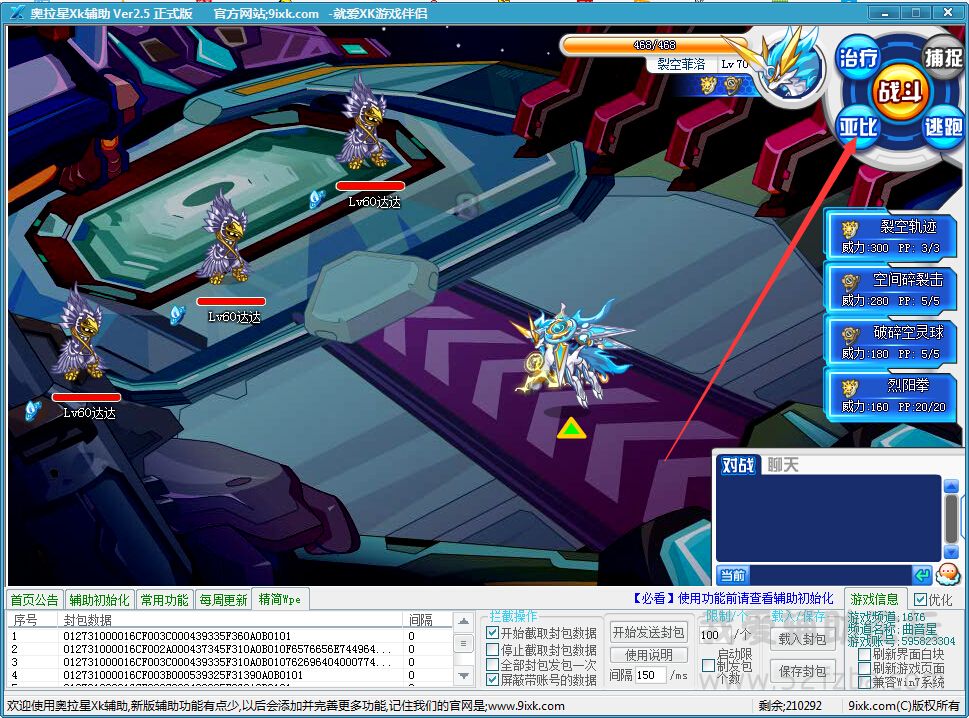
Task: Click the 裂空菲洛 pet portrait
Action: click(x=792, y=68)
